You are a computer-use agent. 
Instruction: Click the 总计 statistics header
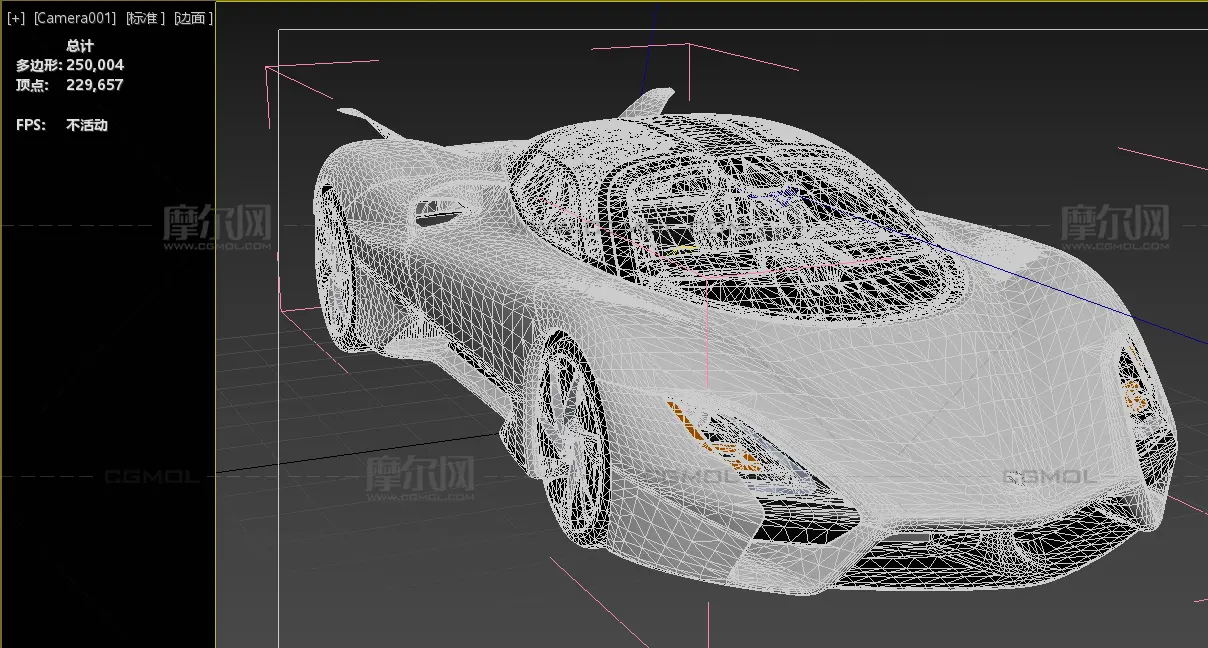(x=80, y=45)
